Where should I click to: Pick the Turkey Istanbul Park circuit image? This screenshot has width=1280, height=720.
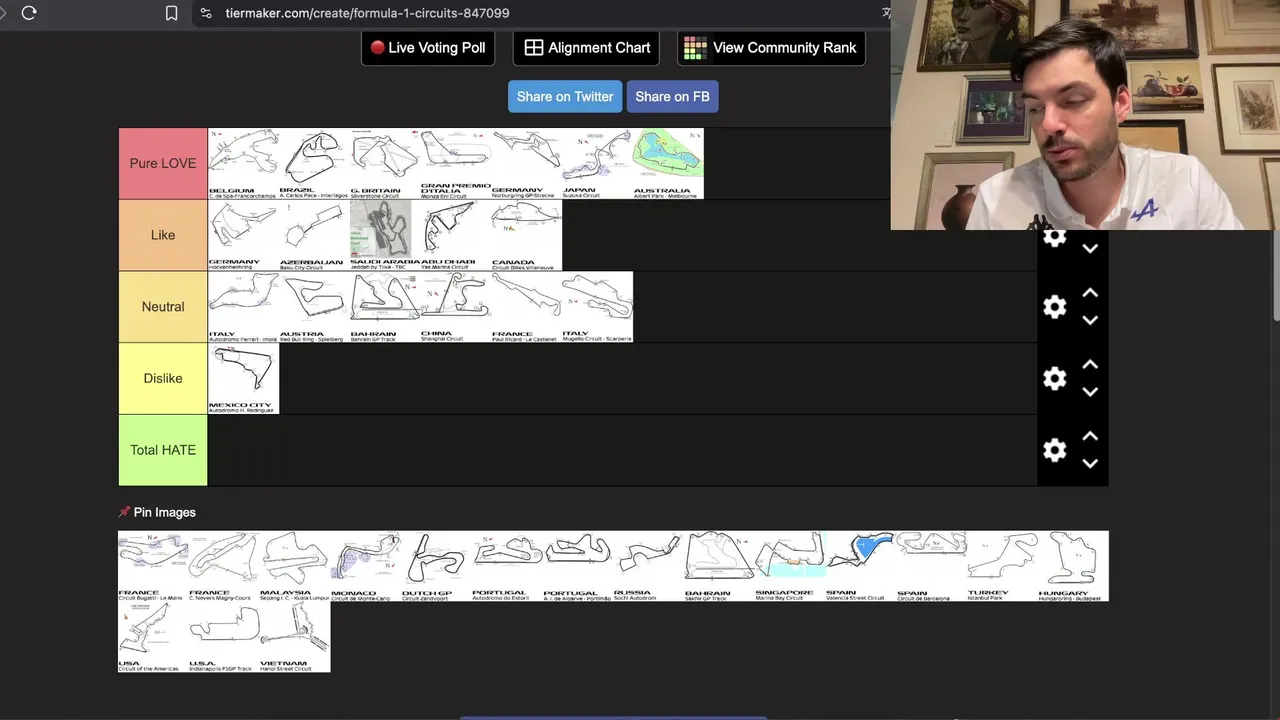[x=1003, y=566]
